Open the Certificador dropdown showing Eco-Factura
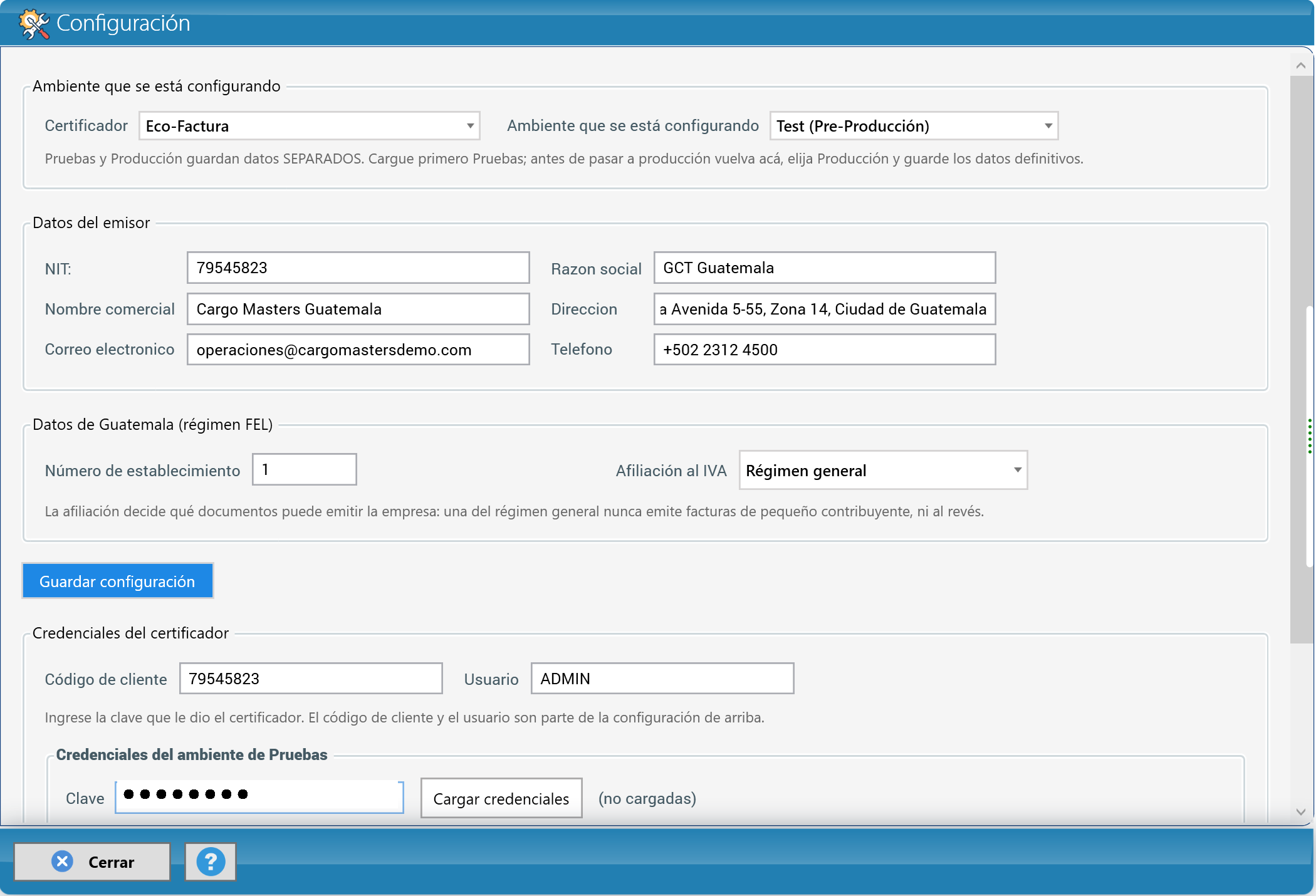Image resolution: width=1316 pixels, height=896 pixels. (310, 126)
